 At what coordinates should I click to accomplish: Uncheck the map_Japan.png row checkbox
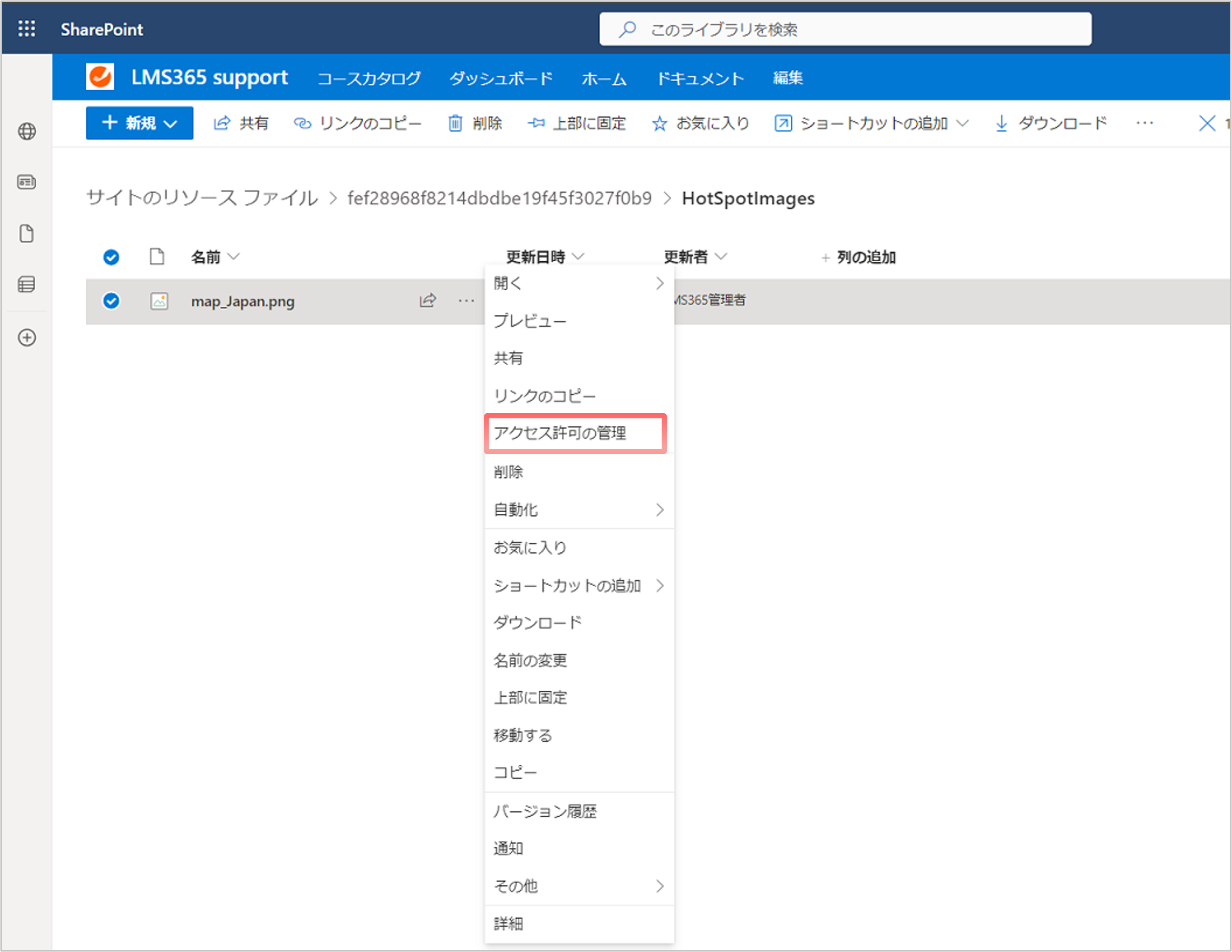pos(111,300)
